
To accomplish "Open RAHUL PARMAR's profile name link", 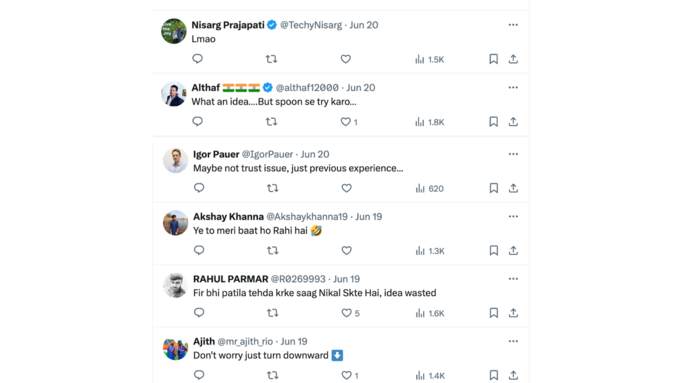I will (x=231, y=279).
